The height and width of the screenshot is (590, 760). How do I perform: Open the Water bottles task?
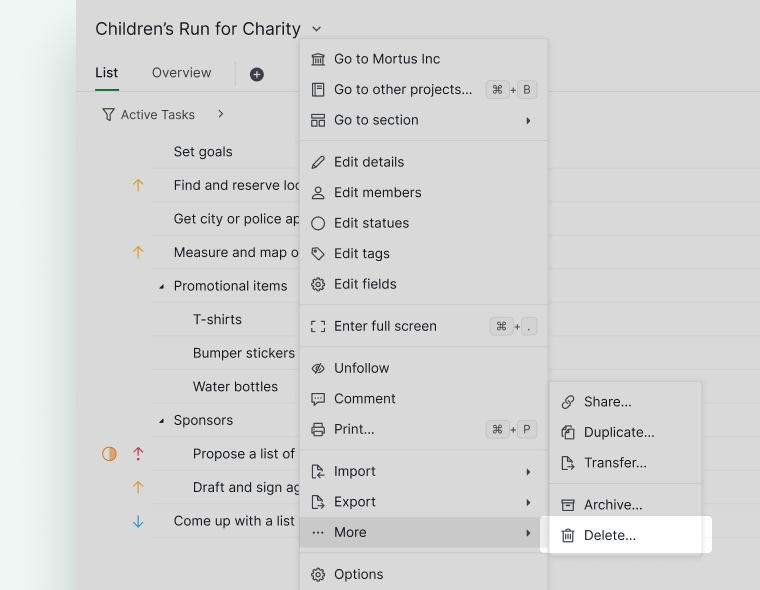click(x=235, y=387)
